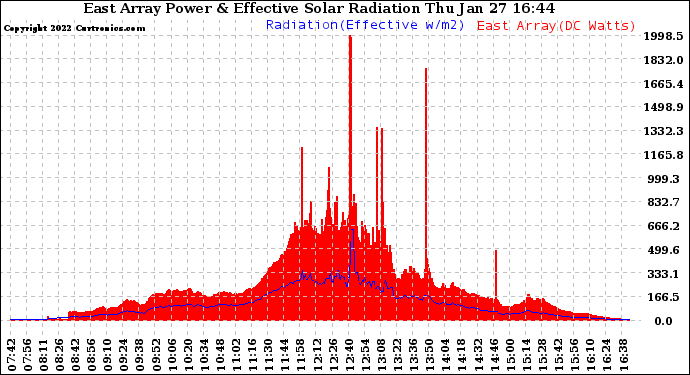Click the 11:16 time axis label
Screen dimensions: 690x375
[253, 355]
